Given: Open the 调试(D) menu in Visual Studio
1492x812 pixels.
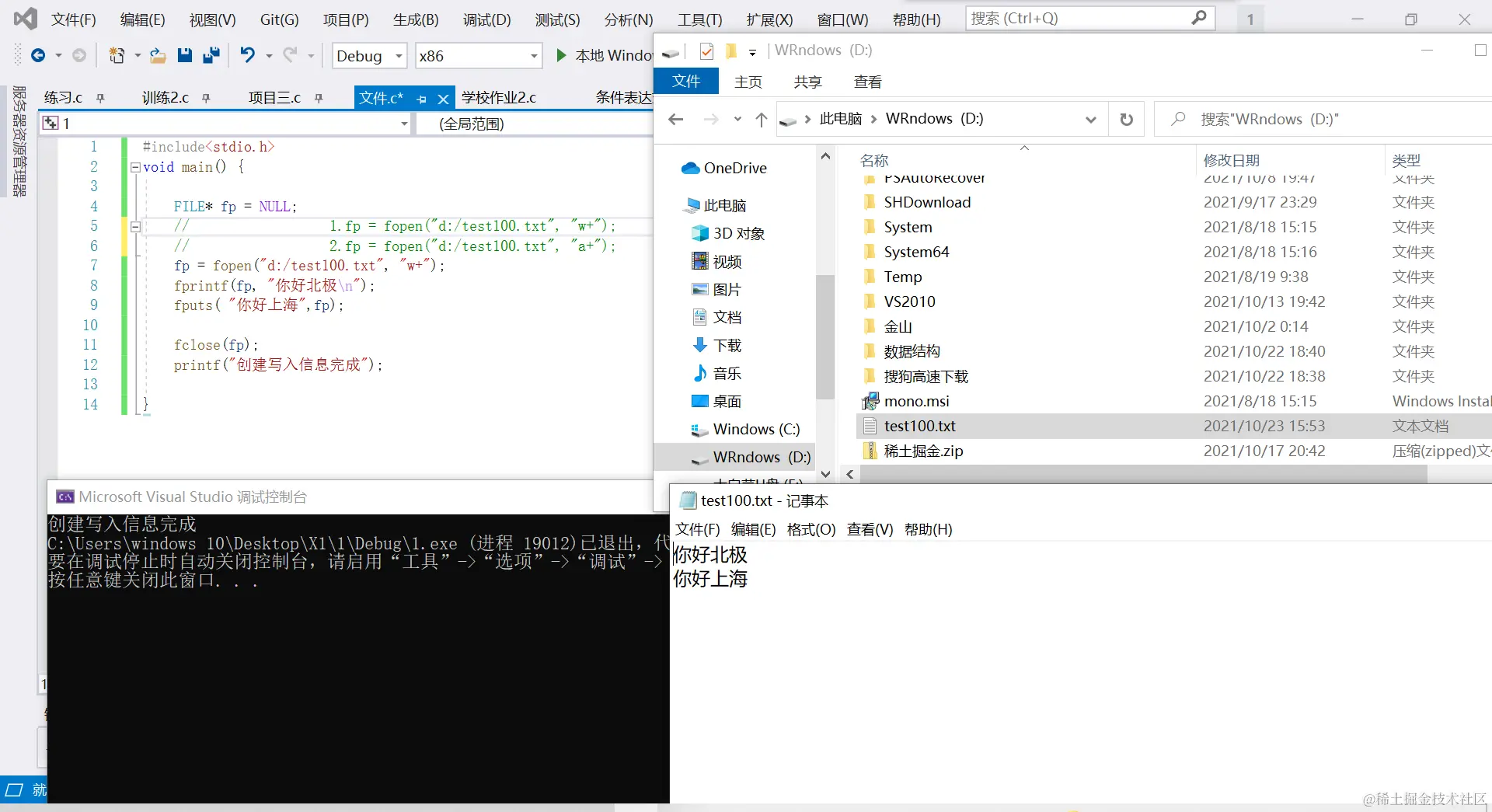Looking at the screenshot, I should click(487, 19).
